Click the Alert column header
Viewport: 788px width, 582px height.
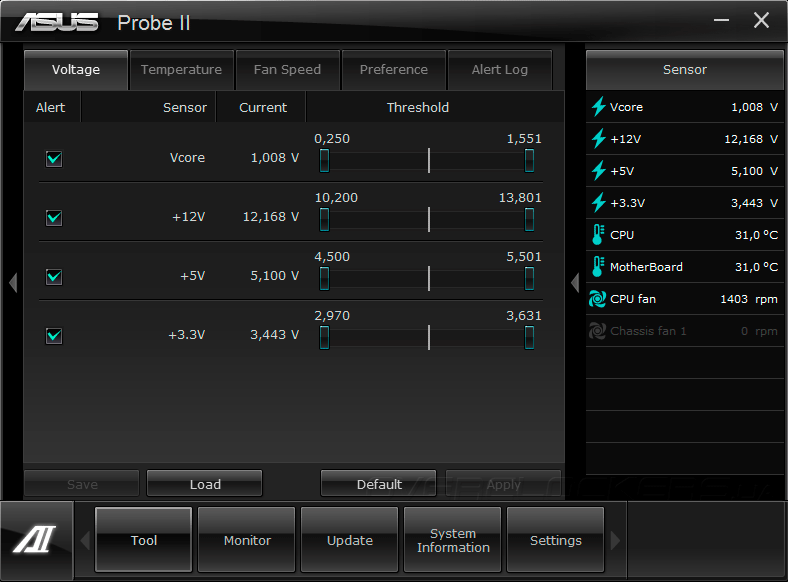50,107
